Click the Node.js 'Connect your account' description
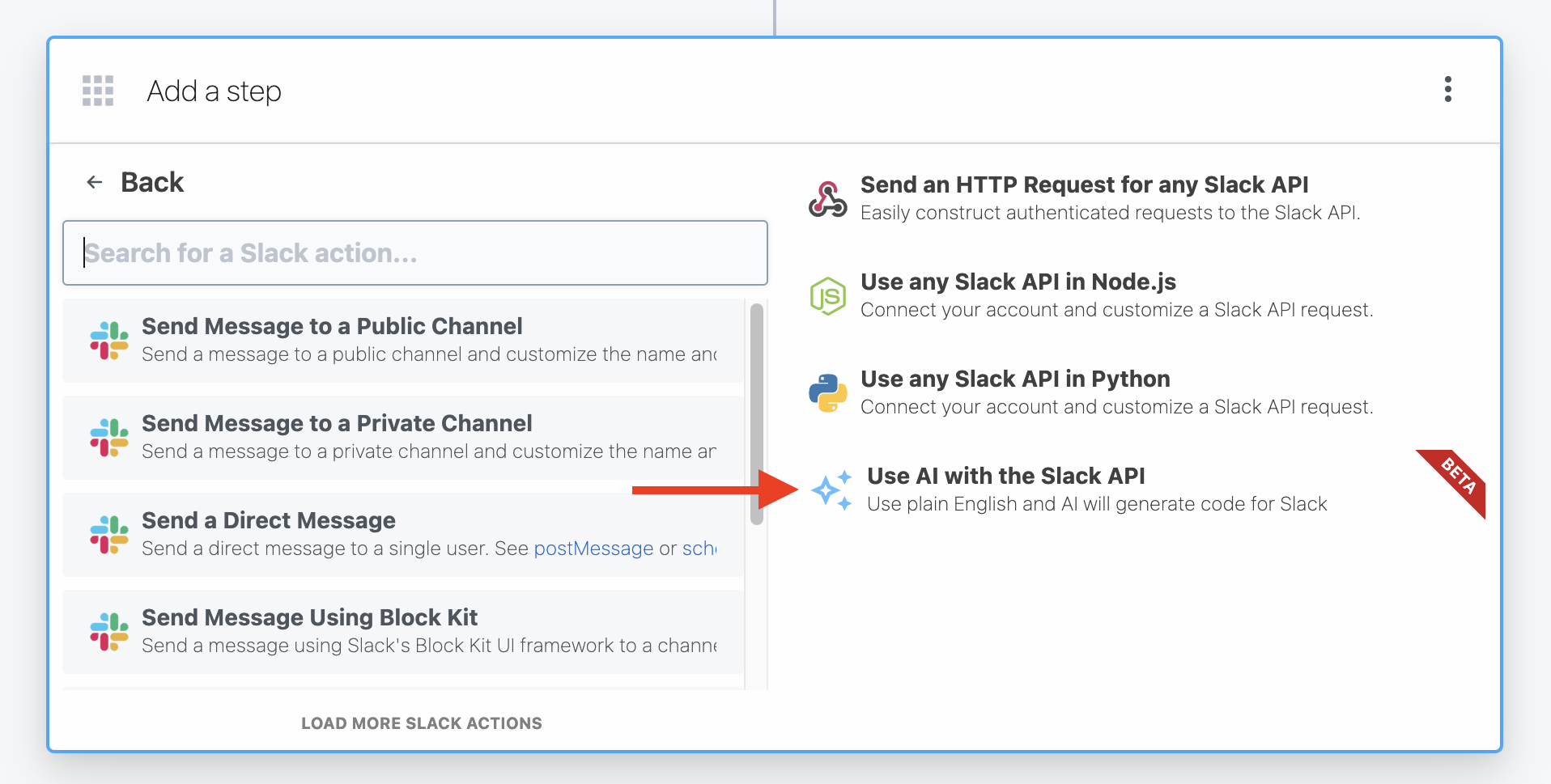The width and height of the screenshot is (1551, 784). pos(1117,310)
